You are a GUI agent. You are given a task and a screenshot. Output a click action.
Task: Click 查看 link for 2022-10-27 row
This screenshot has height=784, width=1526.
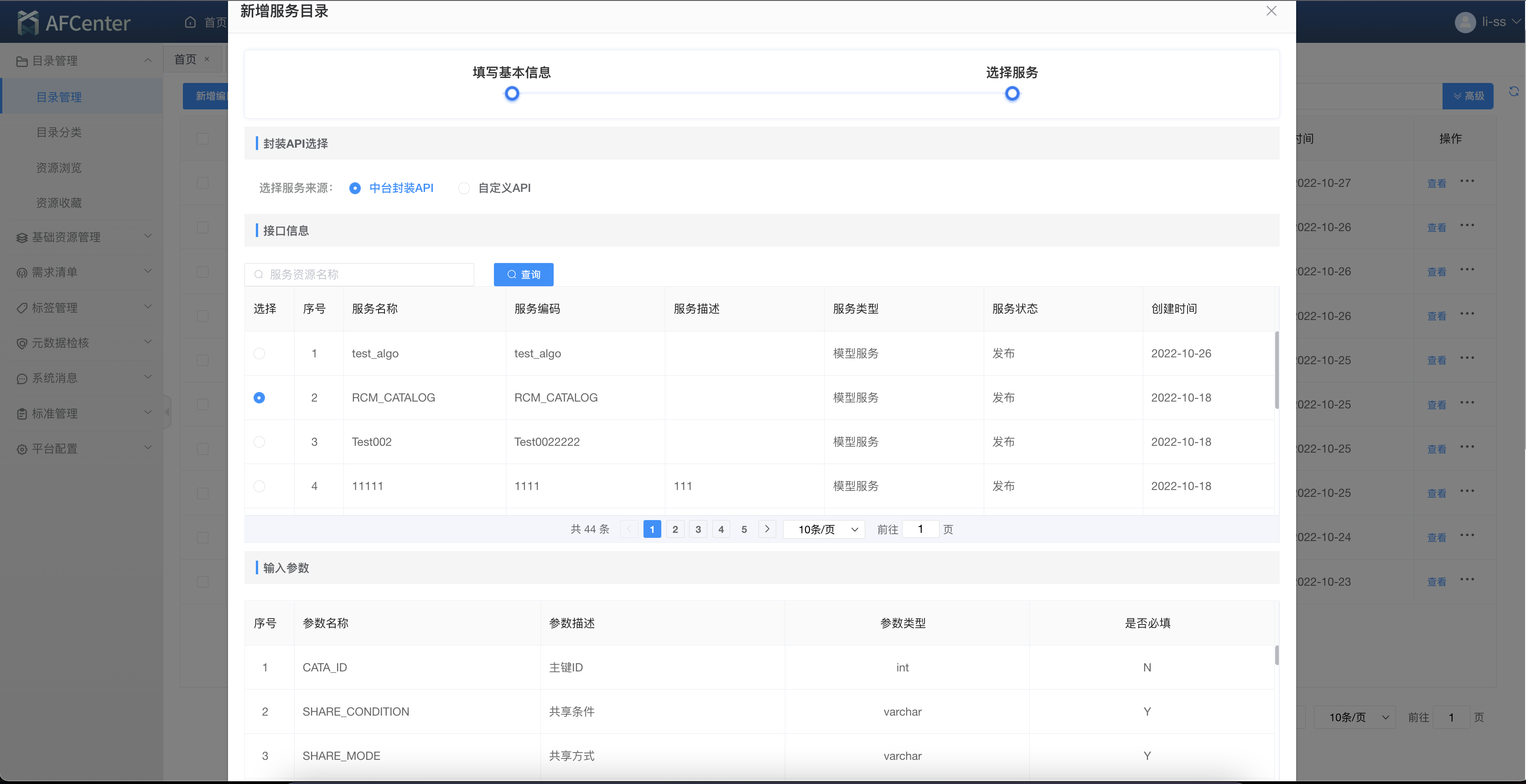click(1437, 184)
